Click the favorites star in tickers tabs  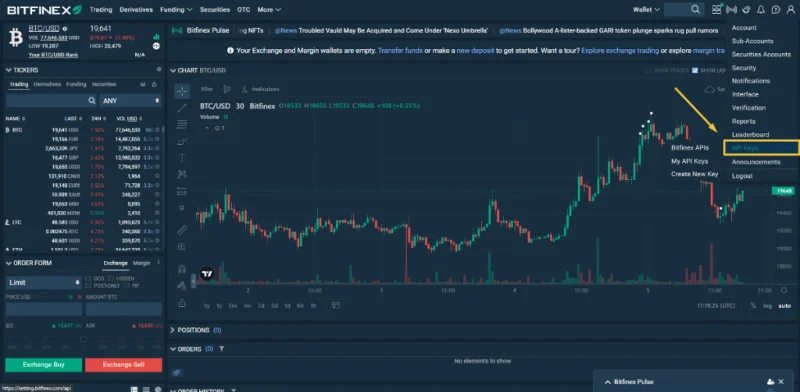154,84
